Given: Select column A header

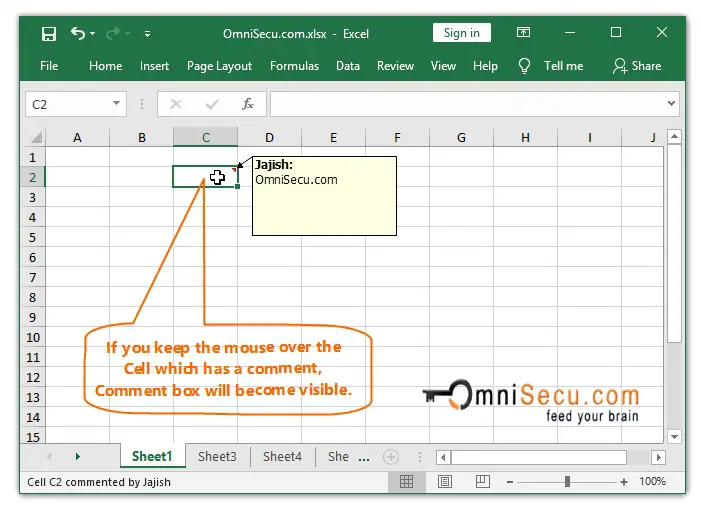Looking at the screenshot, I should pos(77,137).
